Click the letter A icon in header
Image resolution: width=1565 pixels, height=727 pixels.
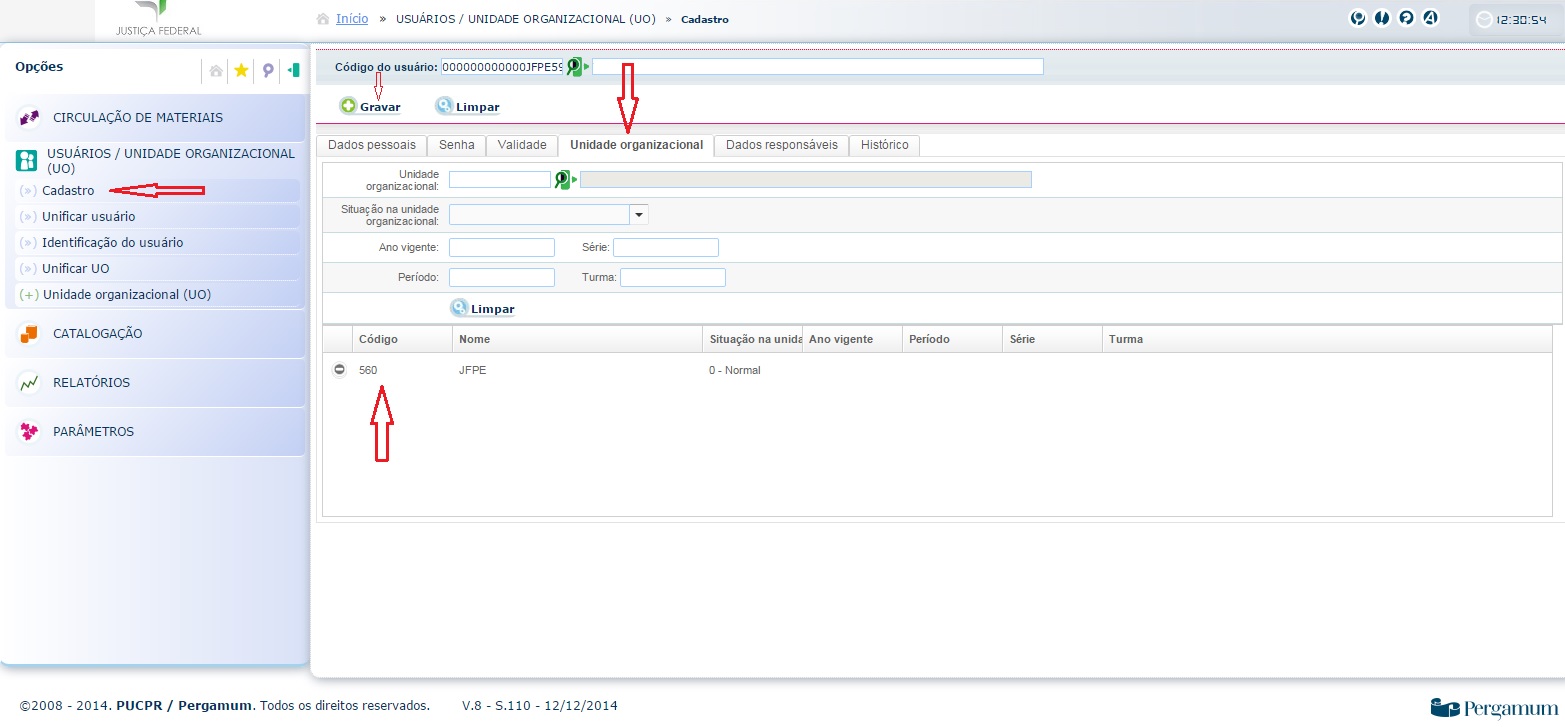(1430, 17)
